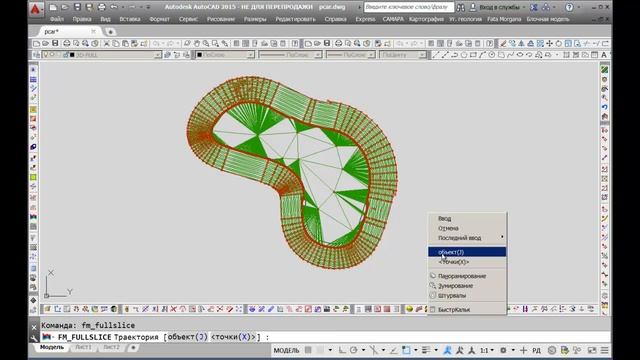The width and height of the screenshot is (640, 360).
Task: Click the black layer color swatch
Action: [x=72, y=55]
